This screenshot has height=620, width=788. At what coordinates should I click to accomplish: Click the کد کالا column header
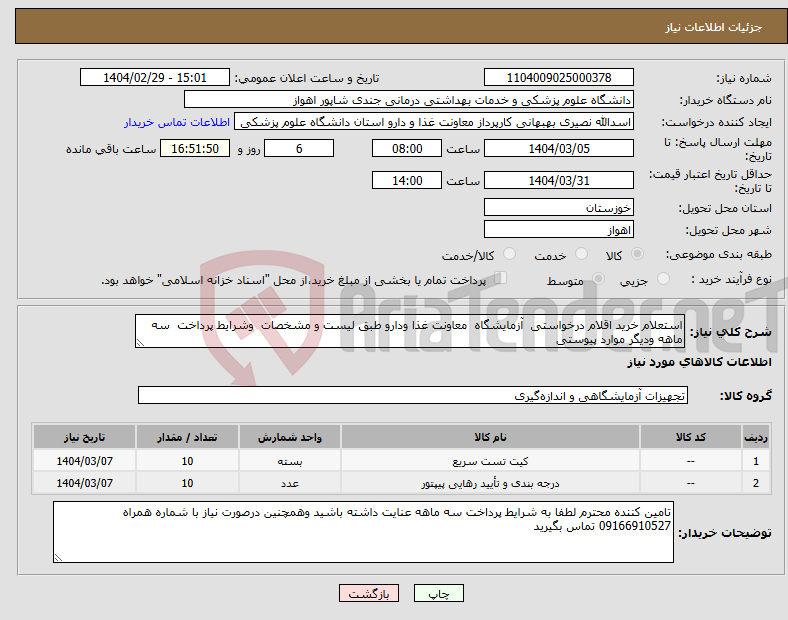(691, 437)
